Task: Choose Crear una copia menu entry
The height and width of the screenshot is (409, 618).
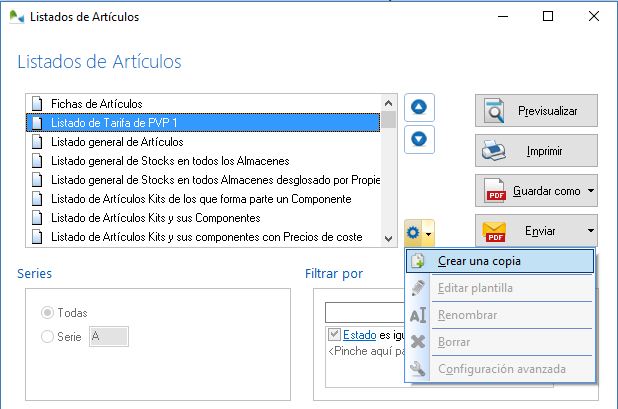Action: [500, 261]
